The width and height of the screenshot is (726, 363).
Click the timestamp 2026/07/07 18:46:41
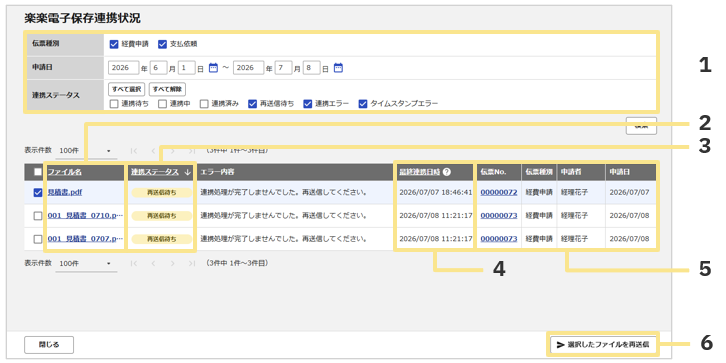(x=435, y=192)
